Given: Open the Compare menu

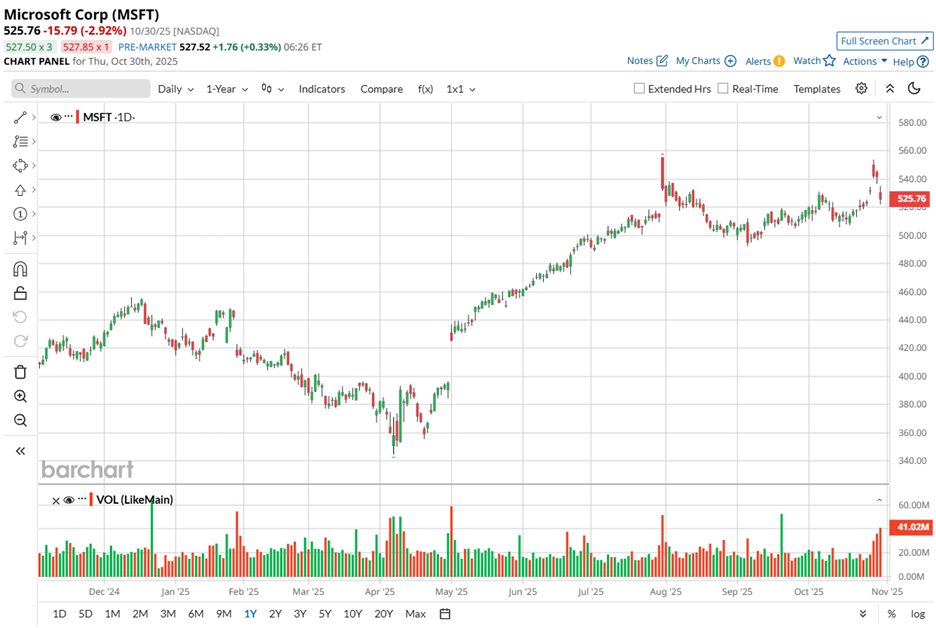Looking at the screenshot, I should pyautogui.click(x=381, y=89).
